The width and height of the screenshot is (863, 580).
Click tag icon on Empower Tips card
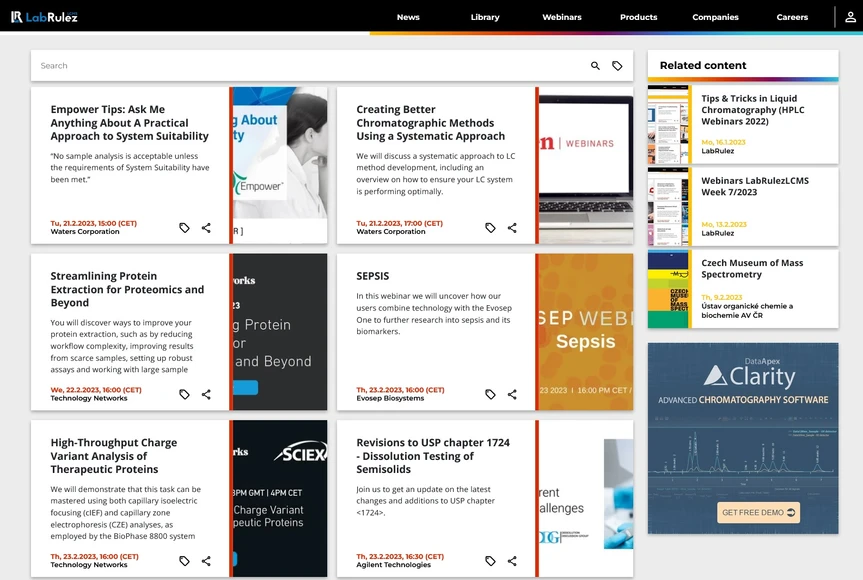coord(184,228)
